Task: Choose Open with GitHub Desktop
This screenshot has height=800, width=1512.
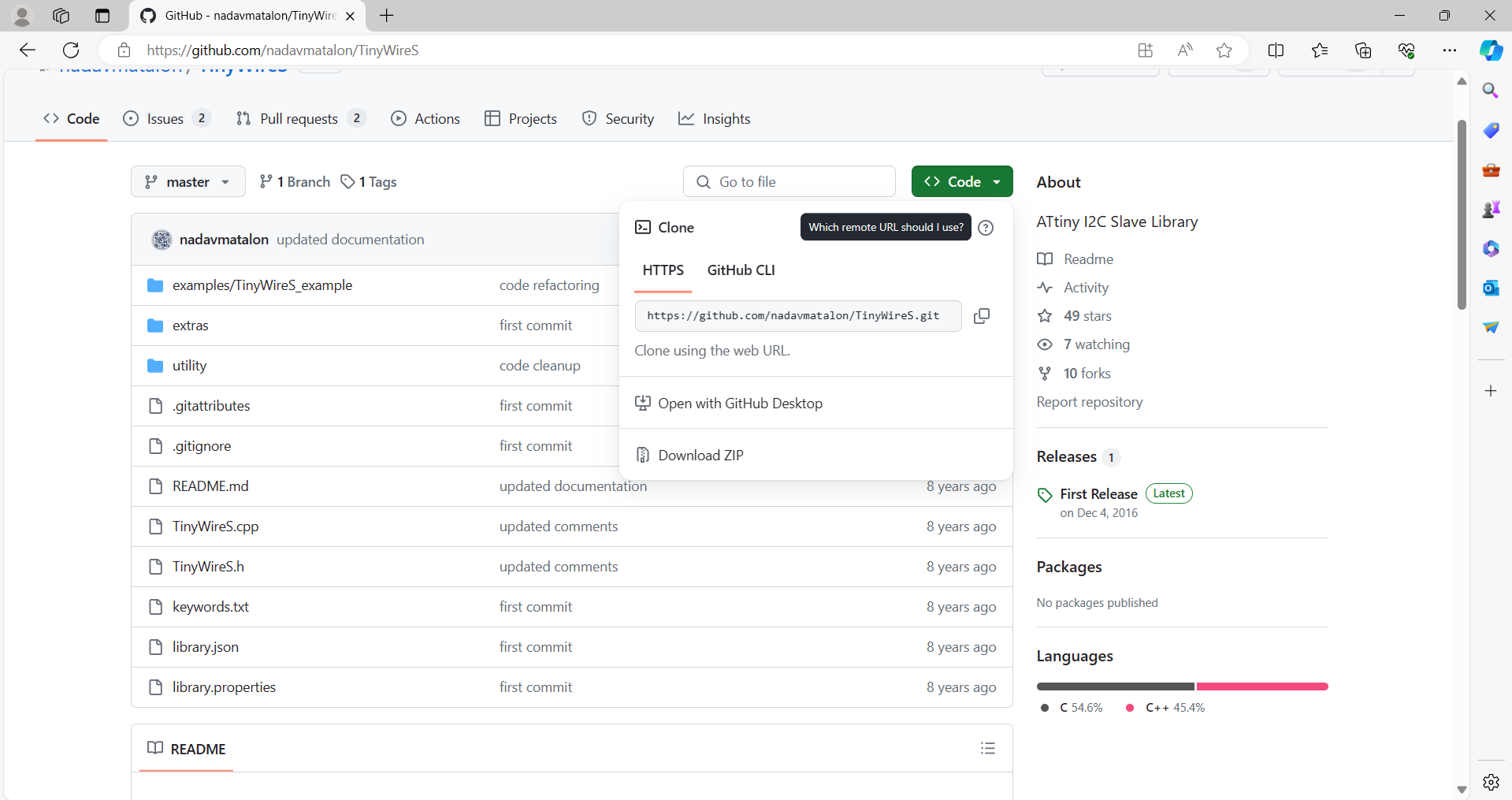Action: [816, 404]
